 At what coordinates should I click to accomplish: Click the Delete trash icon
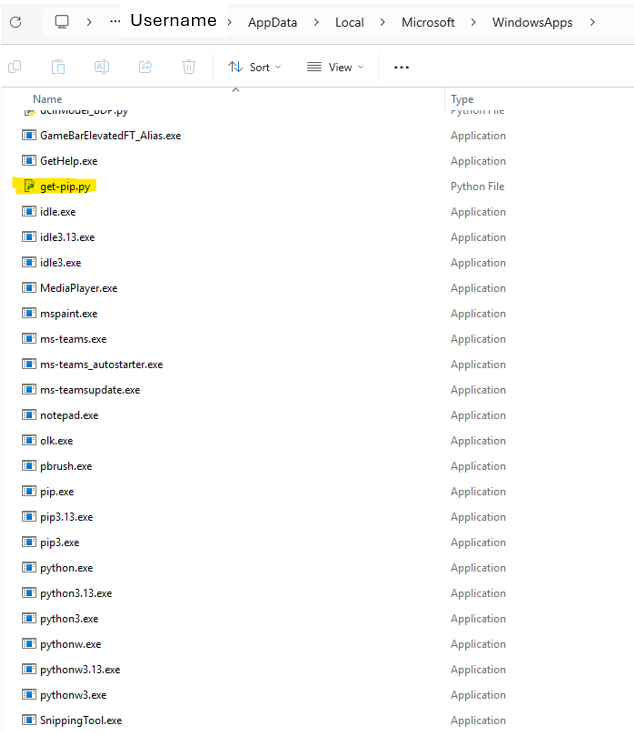(x=189, y=67)
